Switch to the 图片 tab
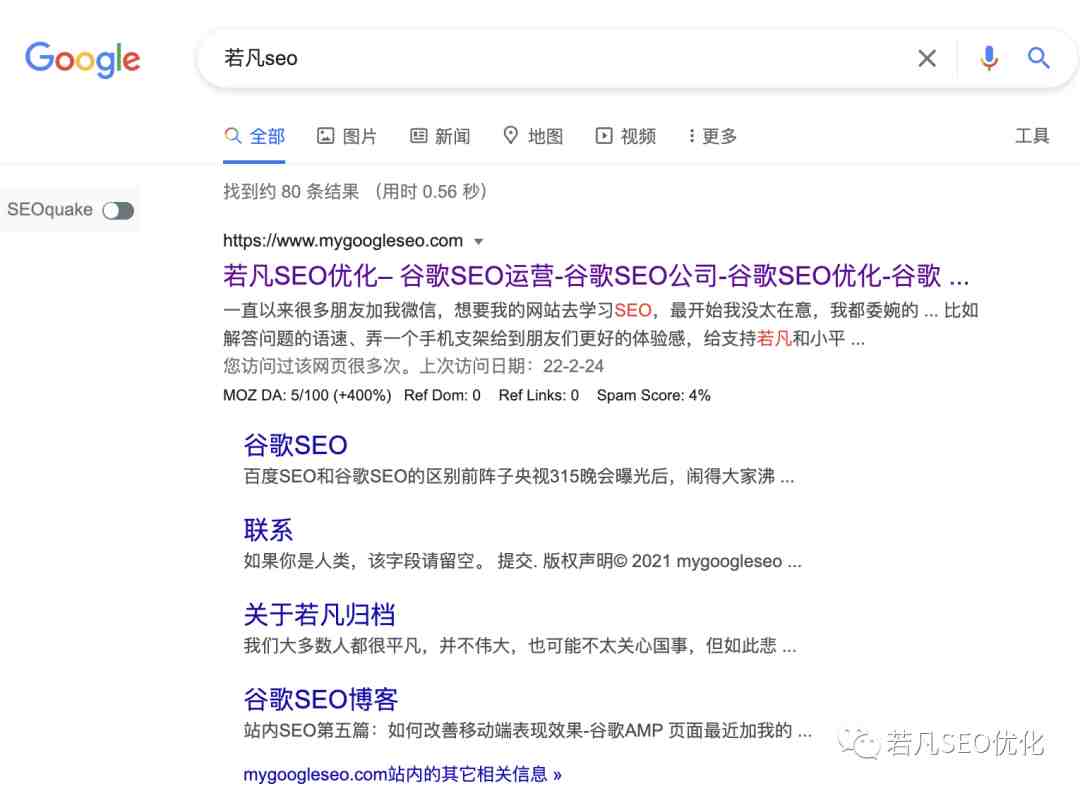This screenshot has width=1080, height=791. coord(346,136)
